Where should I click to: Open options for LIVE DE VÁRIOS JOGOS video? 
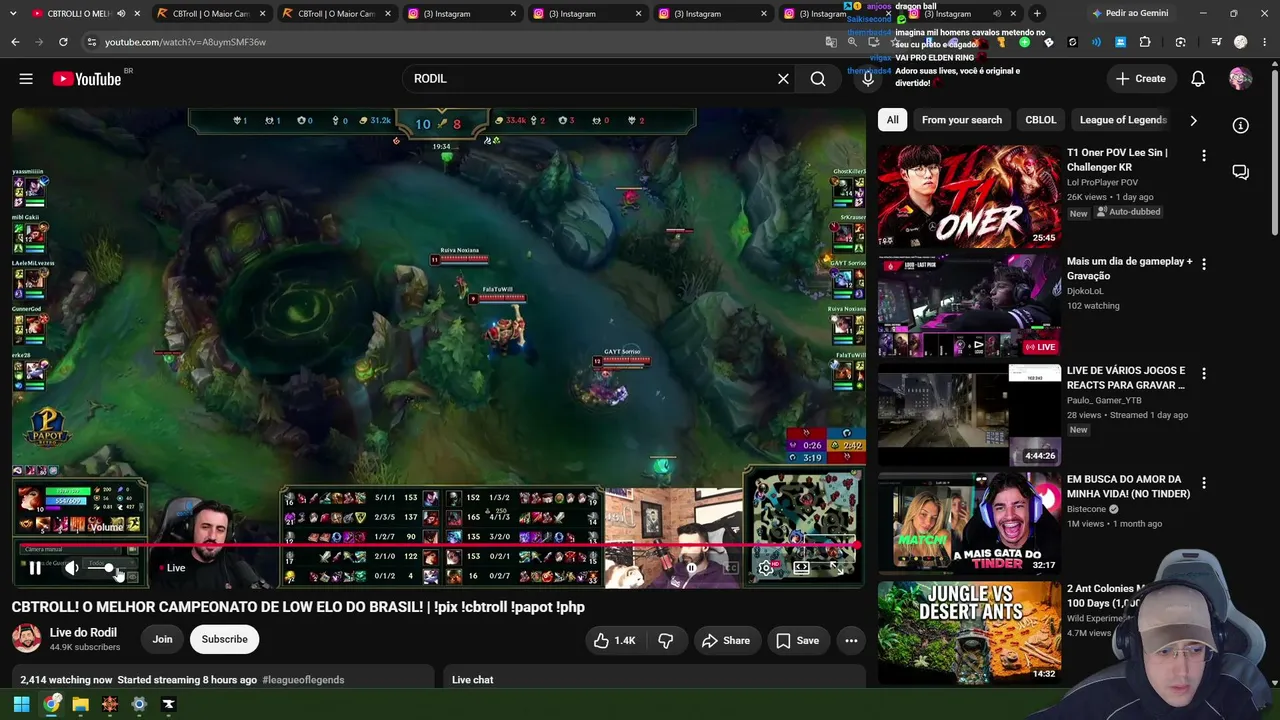(1204, 373)
